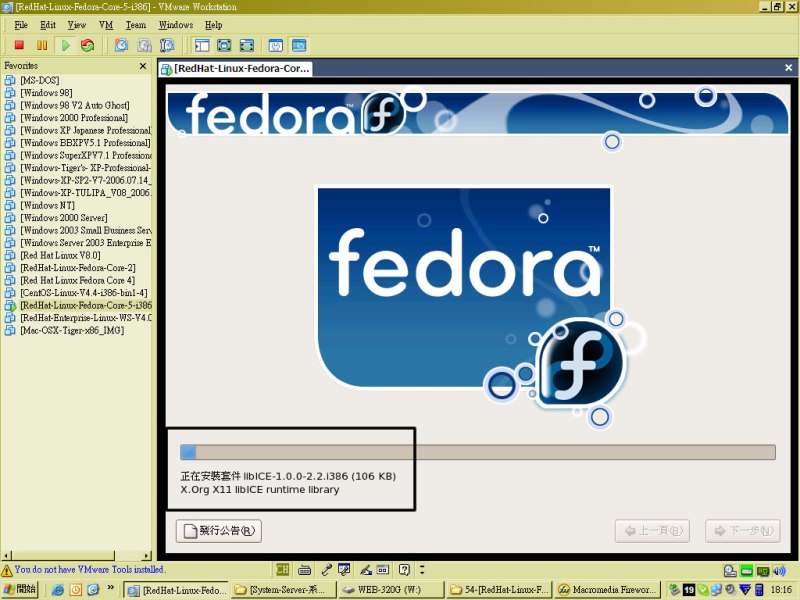Click the summary view toolbar icon

276,45
